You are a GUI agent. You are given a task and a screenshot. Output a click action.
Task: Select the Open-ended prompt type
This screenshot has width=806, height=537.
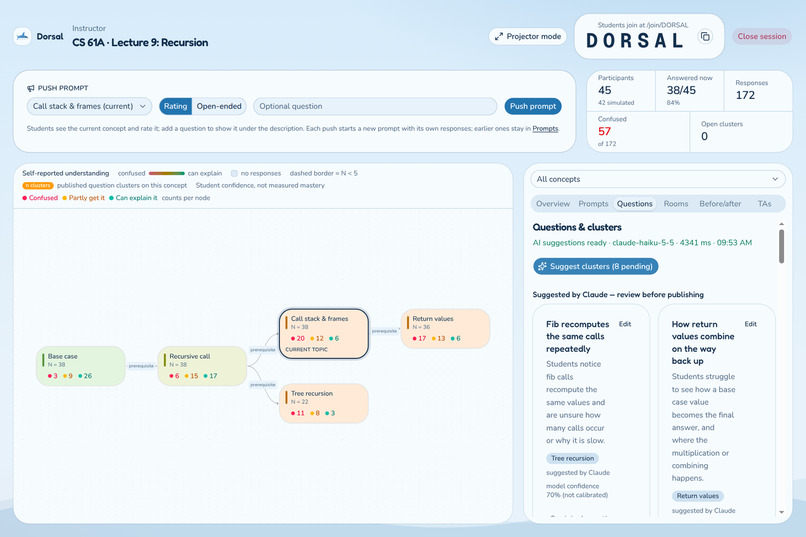tap(219, 106)
